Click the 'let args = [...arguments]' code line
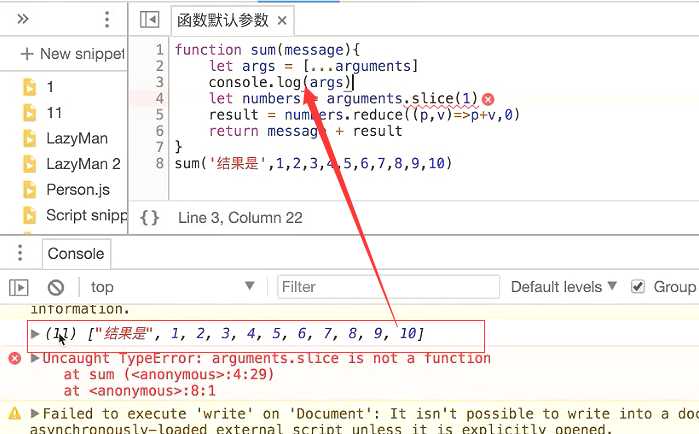Image resolution: width=699 pixels, height=434 pixels. (x=313, y=66)
